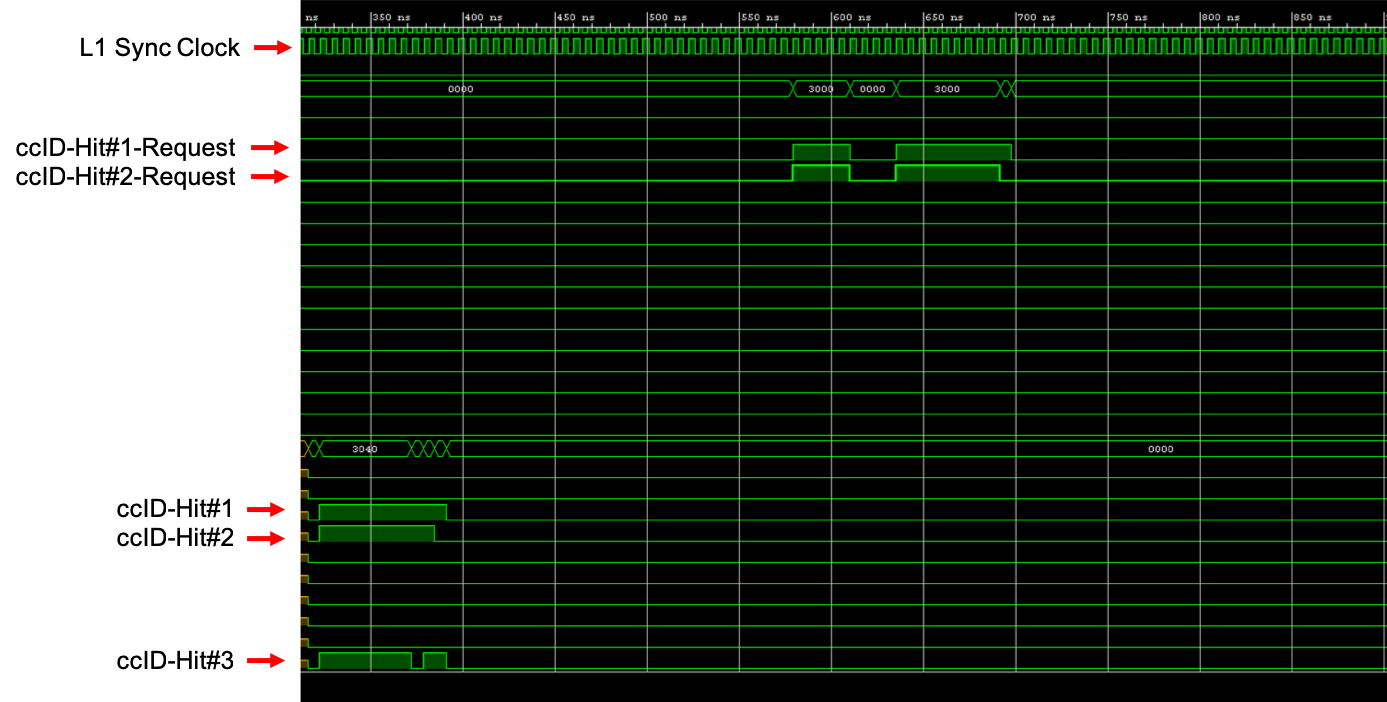This screenshot has width=1387, height=702.
Task: Select second ccID-Hit#2-Request pulse near 650 ns
Action: (x=948, y=173)
